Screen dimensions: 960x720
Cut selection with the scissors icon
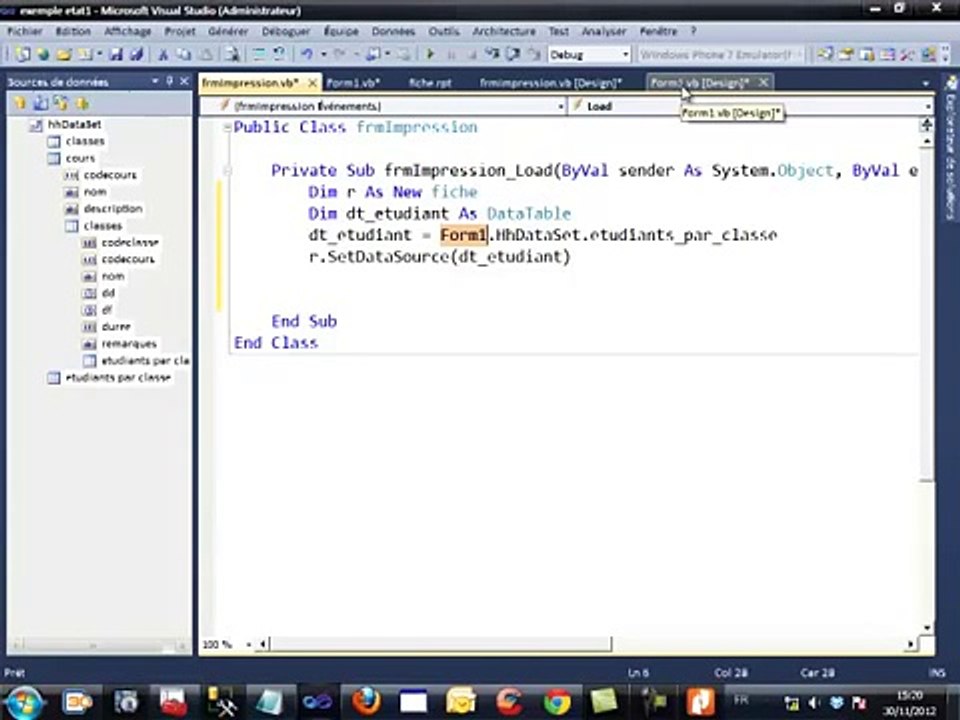[163, 54]
